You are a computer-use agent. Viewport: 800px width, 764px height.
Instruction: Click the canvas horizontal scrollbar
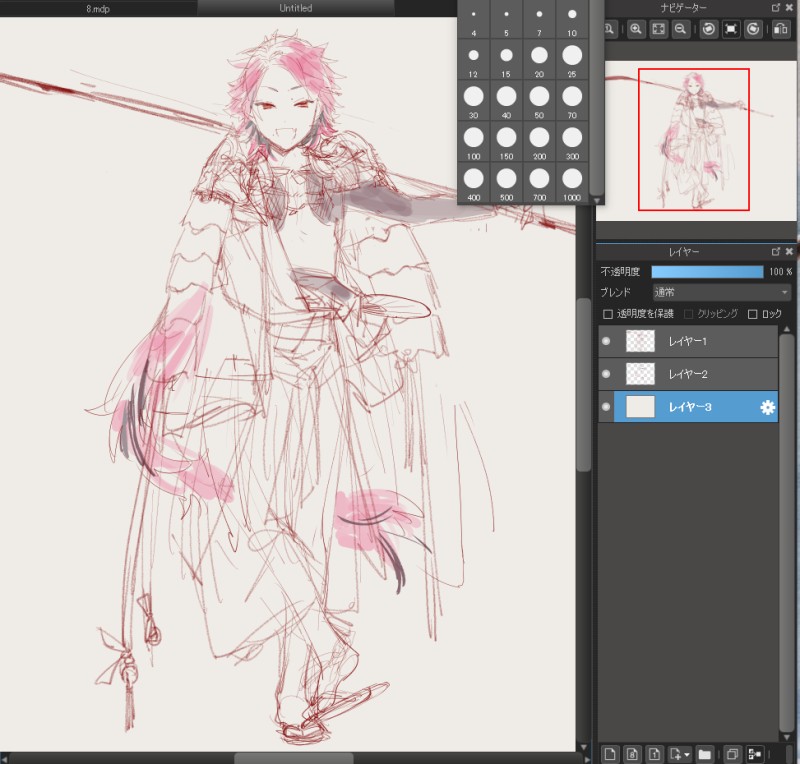pos(293,758)
